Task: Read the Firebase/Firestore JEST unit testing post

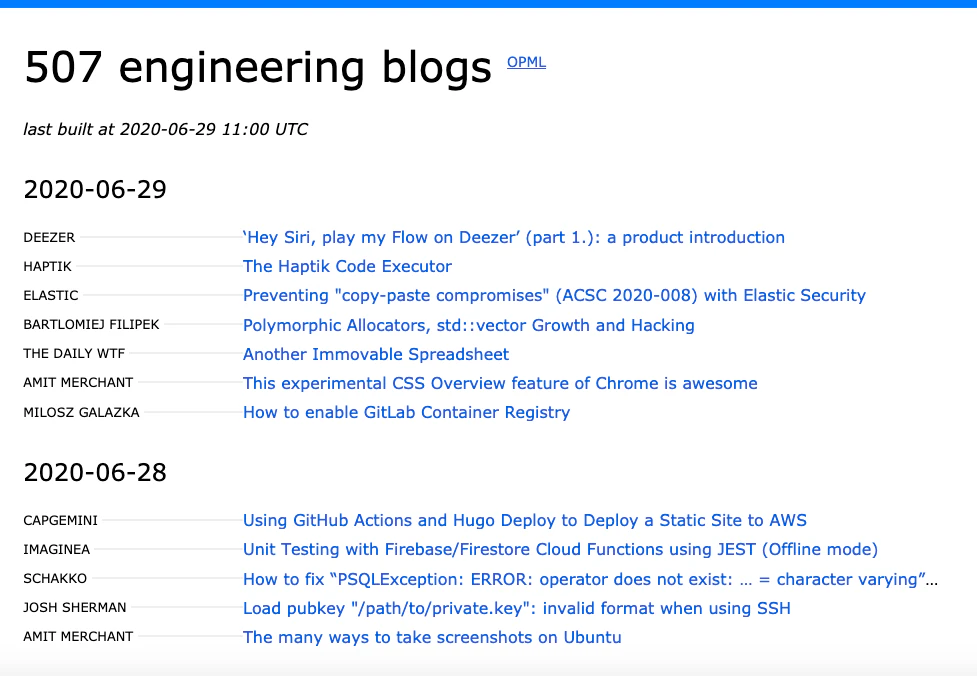Action: tap(560, 549)
